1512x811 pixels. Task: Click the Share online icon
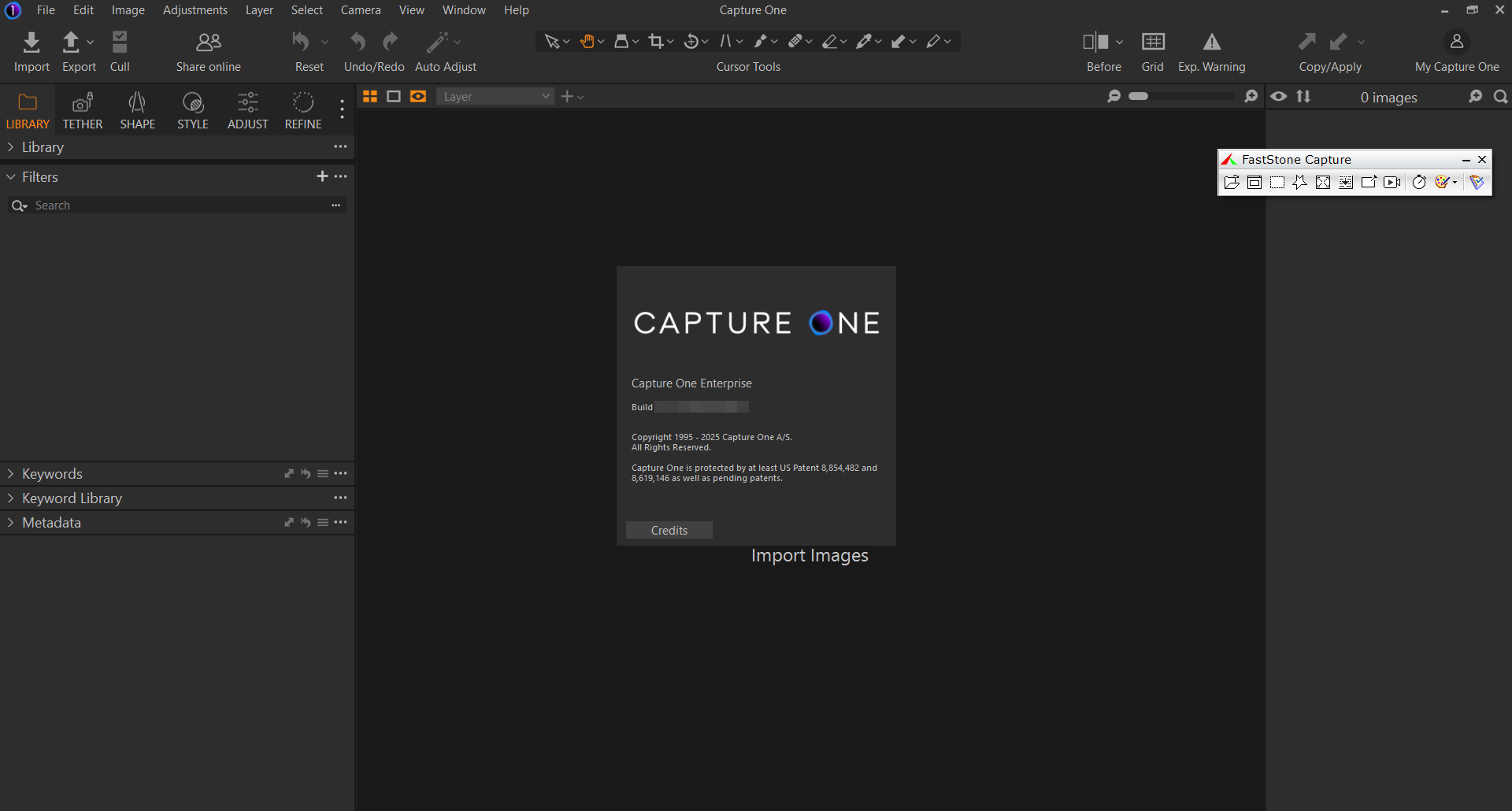point(209,42)
